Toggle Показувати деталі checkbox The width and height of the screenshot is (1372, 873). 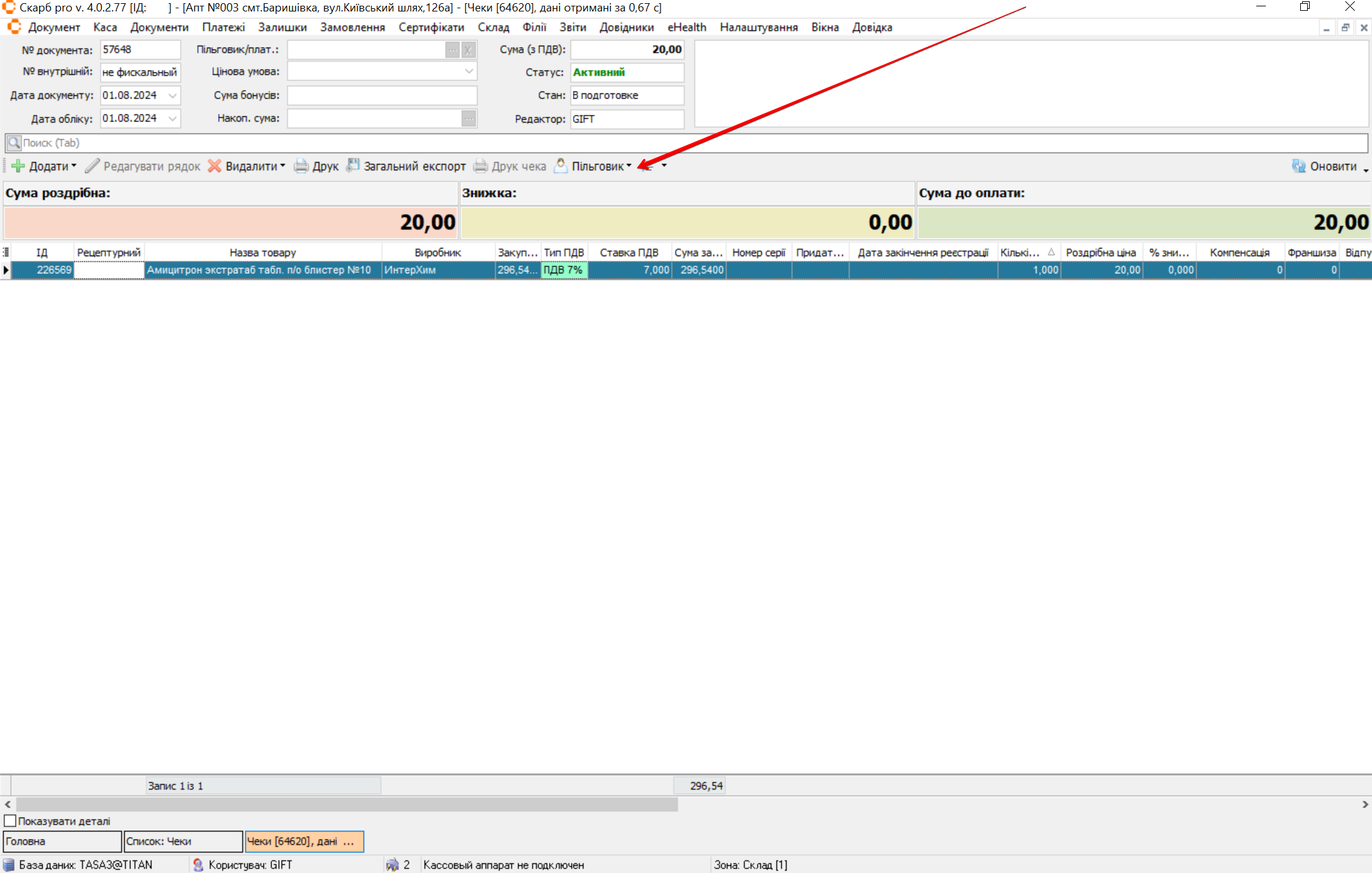click(10, 821)
